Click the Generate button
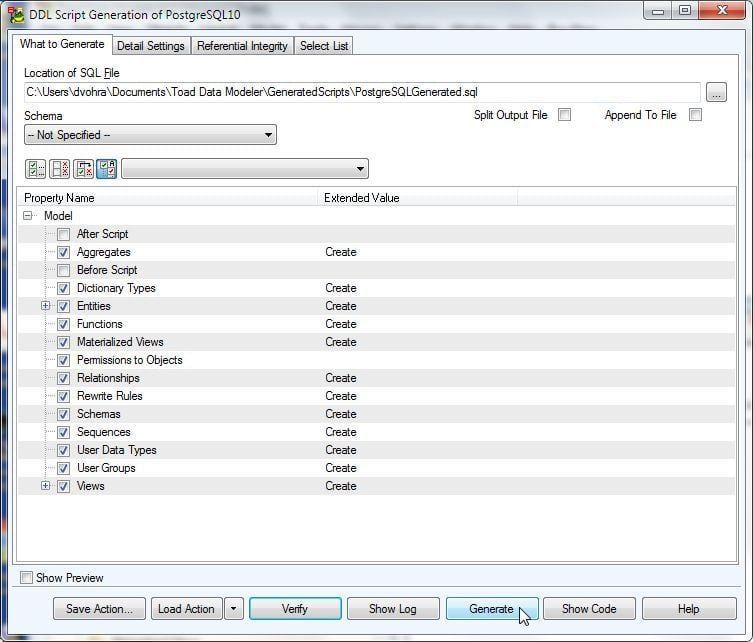Image resolution: width=753 pixels, height=642 pixels. click(491, 609)
